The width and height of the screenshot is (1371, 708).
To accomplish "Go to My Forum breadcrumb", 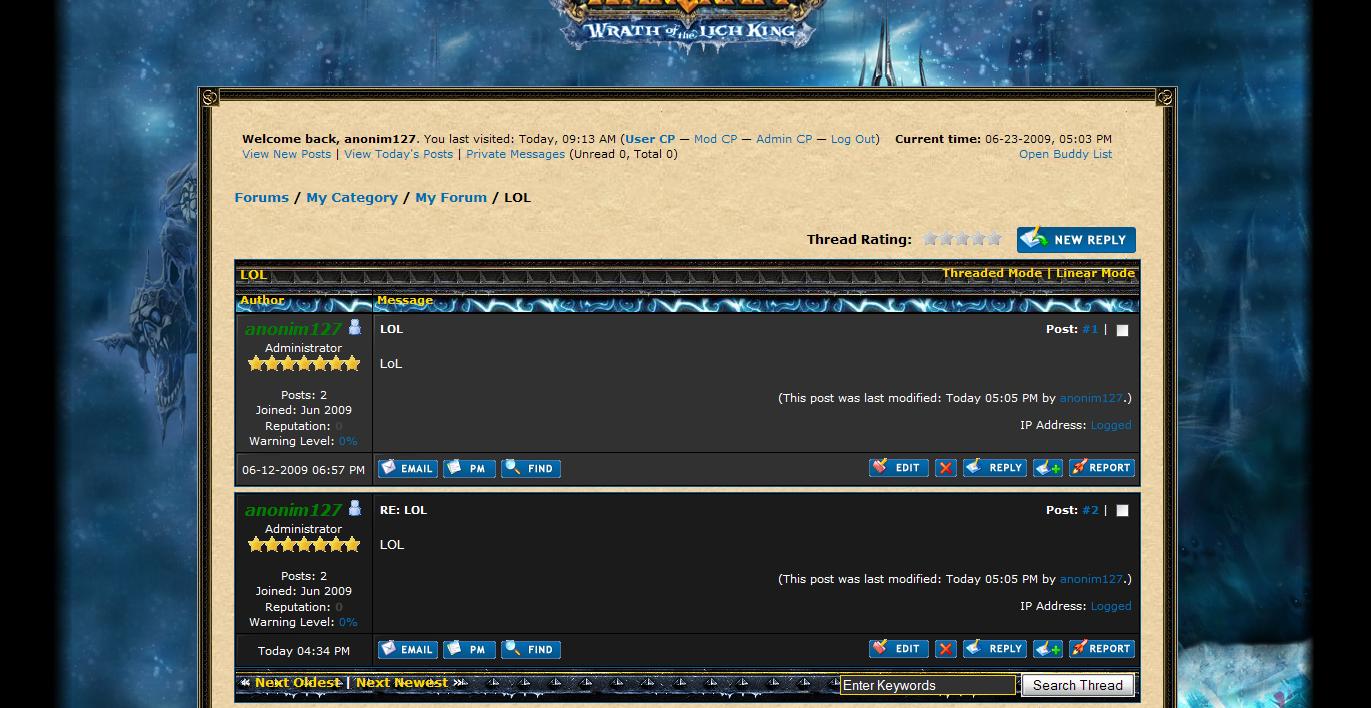I will [x=451, y=197].
